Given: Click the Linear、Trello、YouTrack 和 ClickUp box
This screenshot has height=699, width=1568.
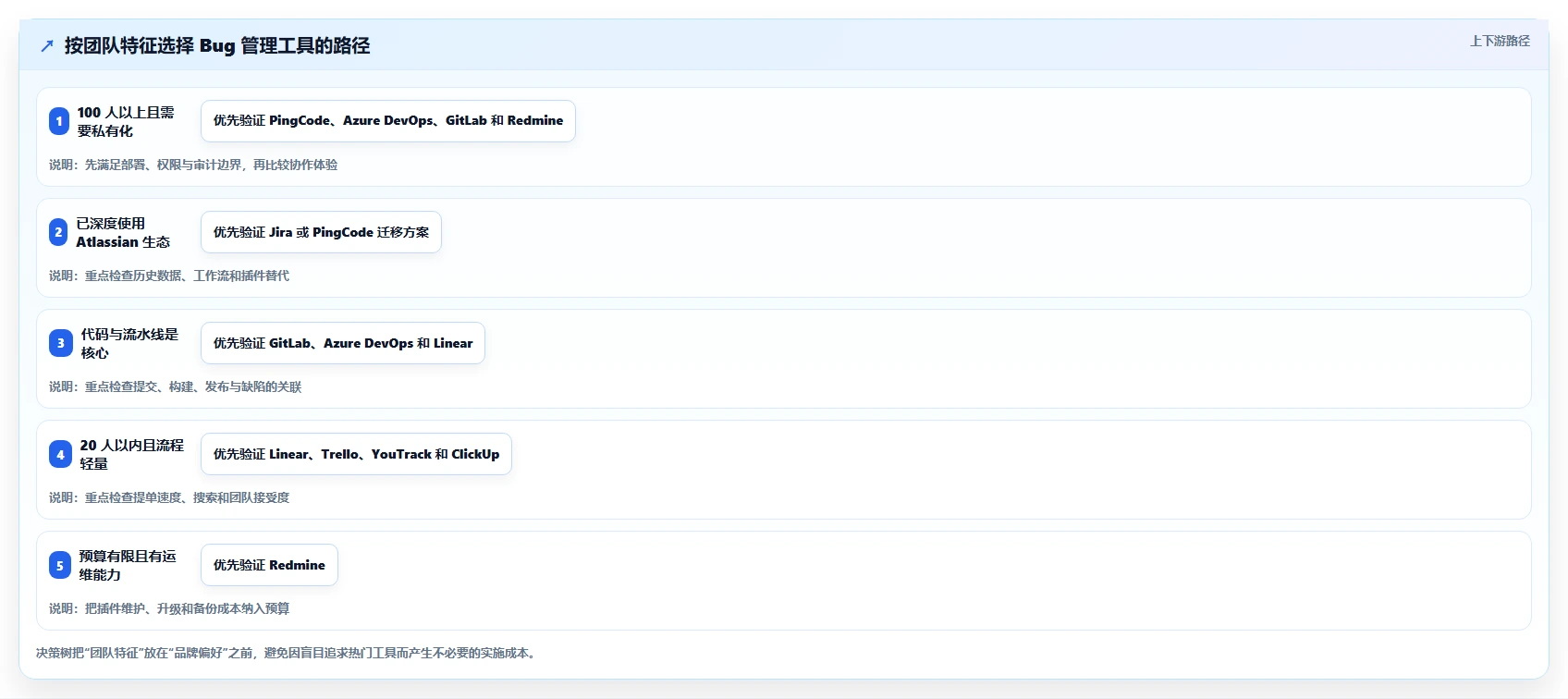Looking at the screenshot, I should coord(356,454).
